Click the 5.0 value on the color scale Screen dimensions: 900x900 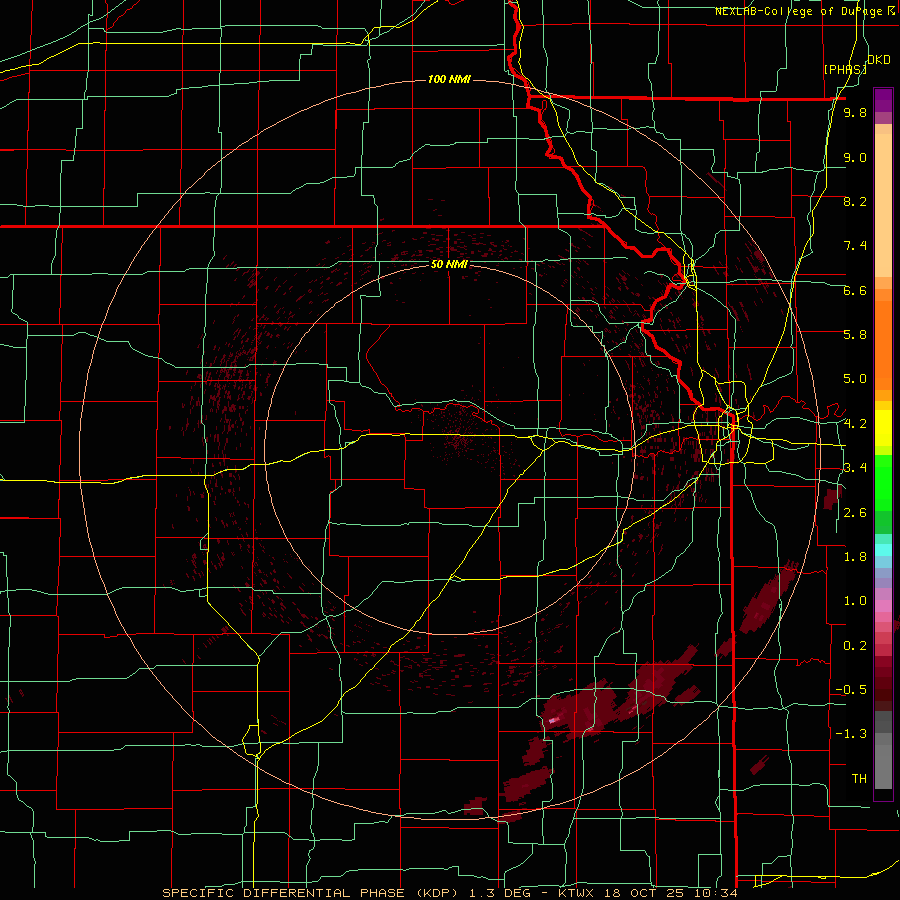(855, 379)
